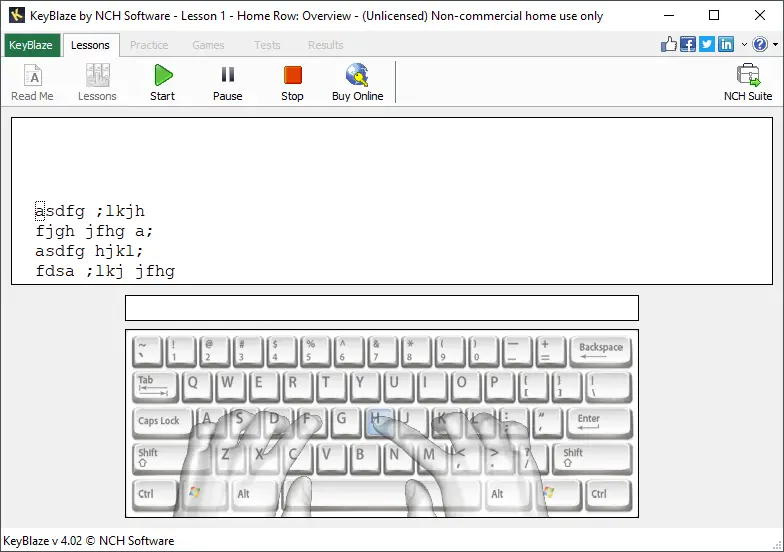Image resolution: width=784 pixels, height=552 pixels.
Task: Click the right Alt key on keyboard
Action: 506,494
